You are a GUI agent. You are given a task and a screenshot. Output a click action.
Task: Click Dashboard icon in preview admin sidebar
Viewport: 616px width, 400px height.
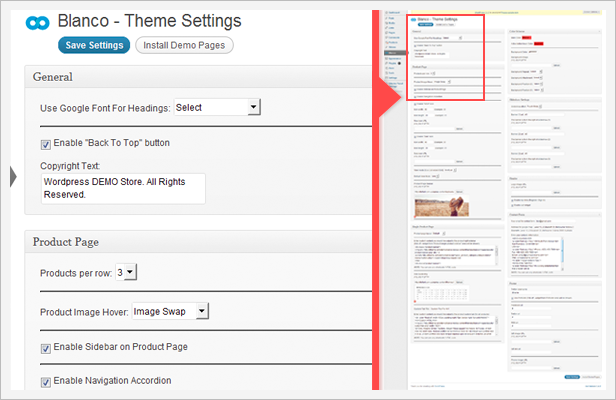(x=387, y=13)
